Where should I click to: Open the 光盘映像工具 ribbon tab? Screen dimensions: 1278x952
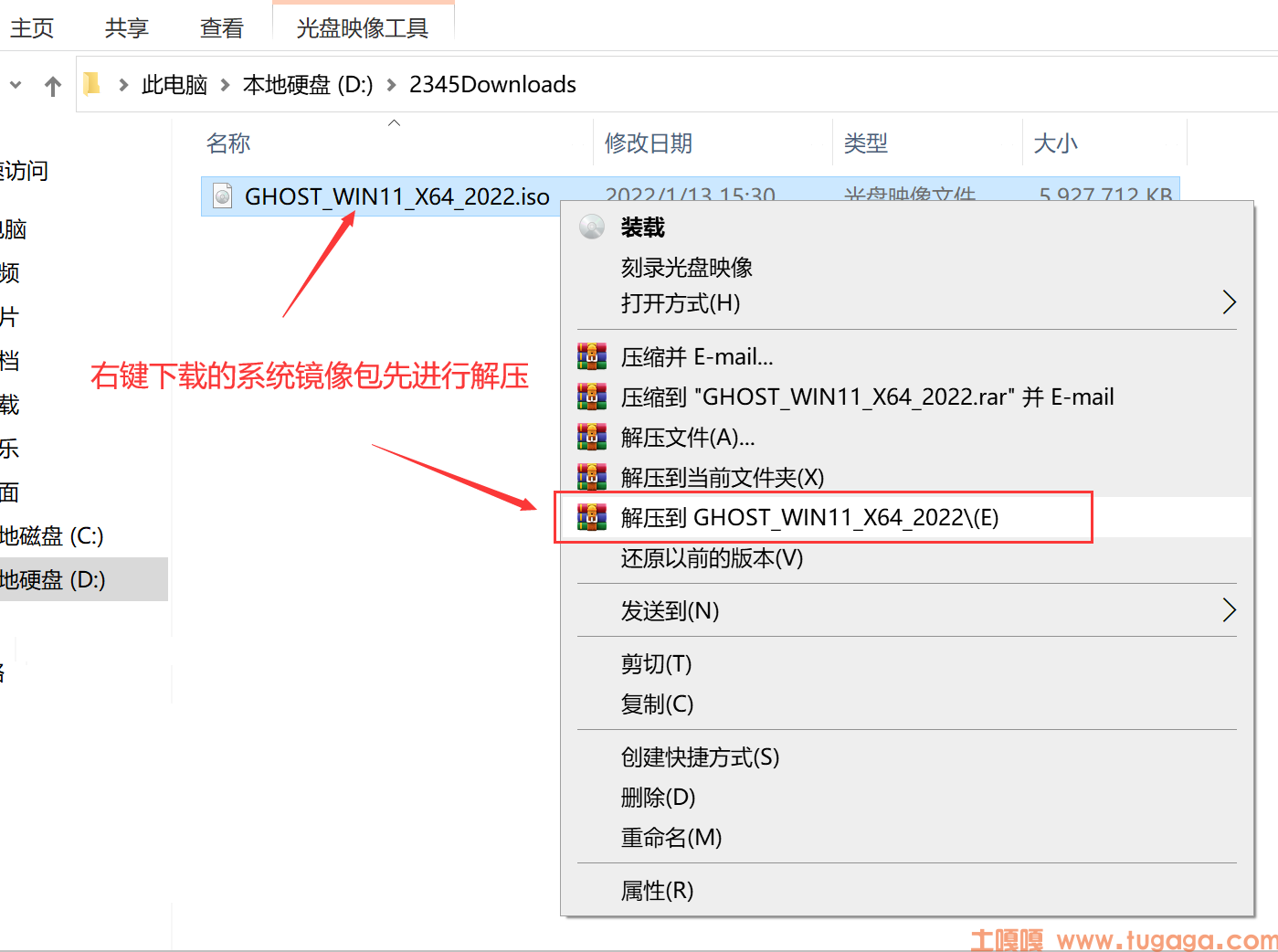point(363,28)
